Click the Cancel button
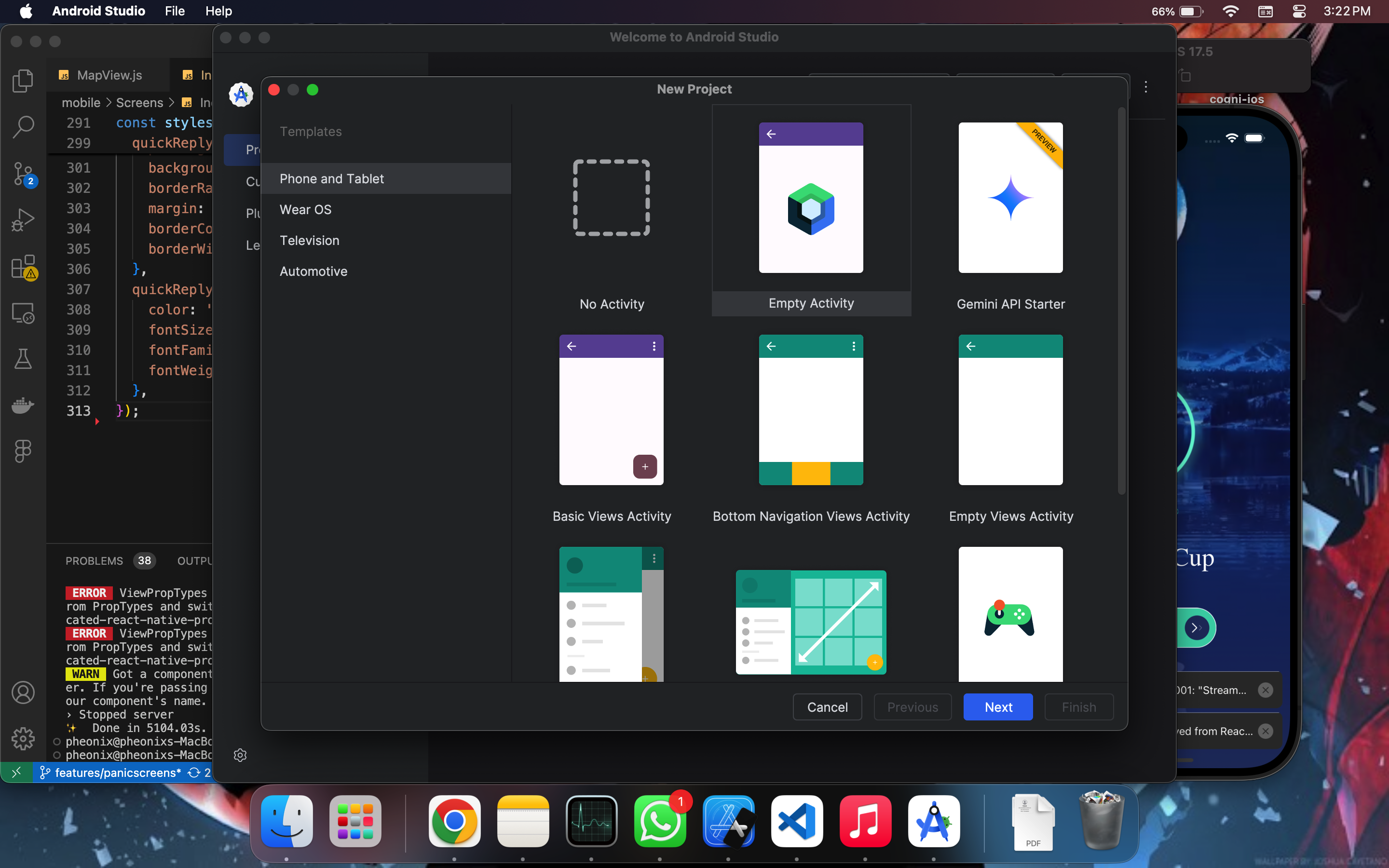The height and width of the screenshot is (868, 1389). [x=827, y=706]
